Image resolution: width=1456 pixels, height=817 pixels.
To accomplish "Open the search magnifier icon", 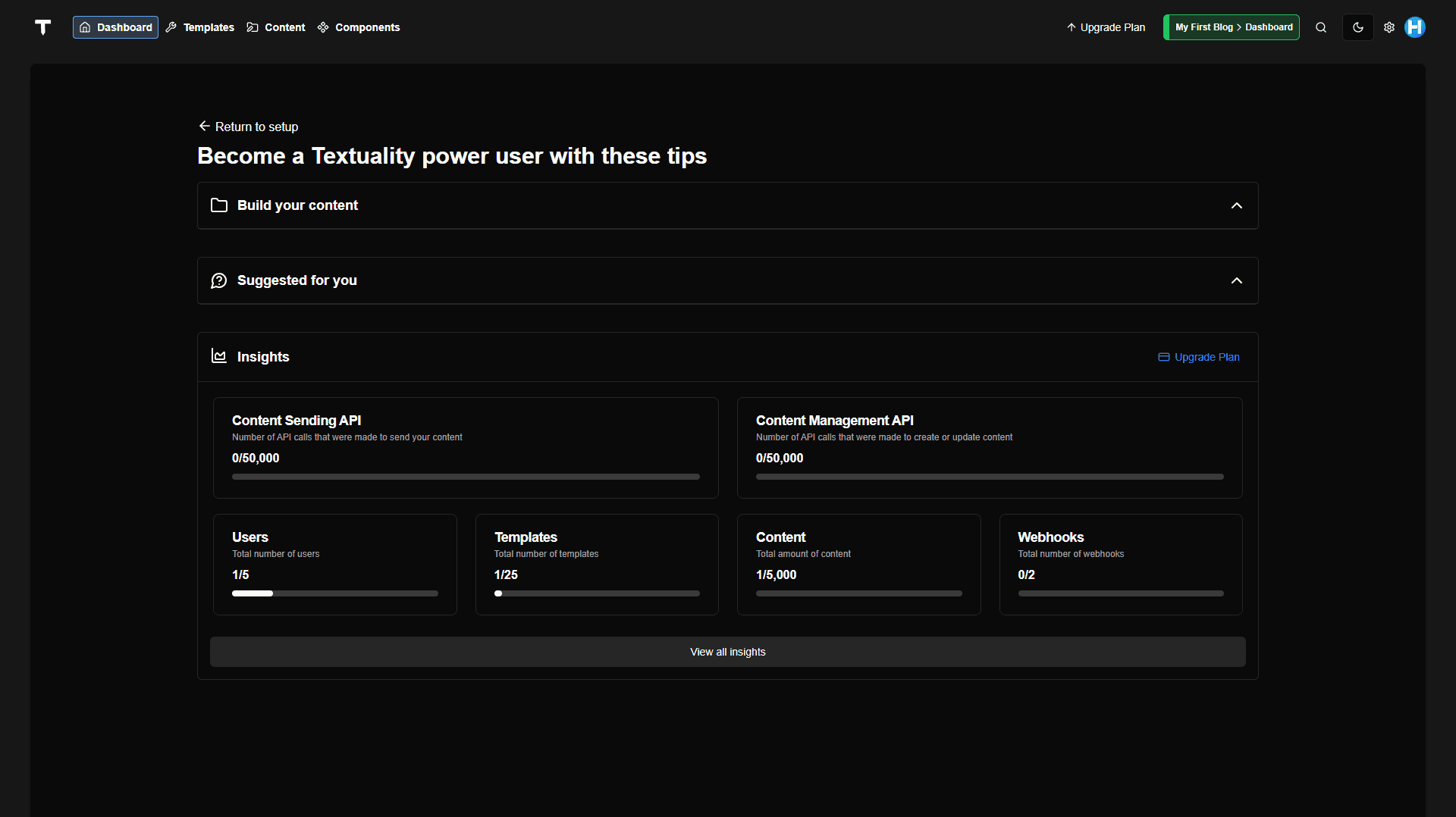I will tap(1321, 27).
